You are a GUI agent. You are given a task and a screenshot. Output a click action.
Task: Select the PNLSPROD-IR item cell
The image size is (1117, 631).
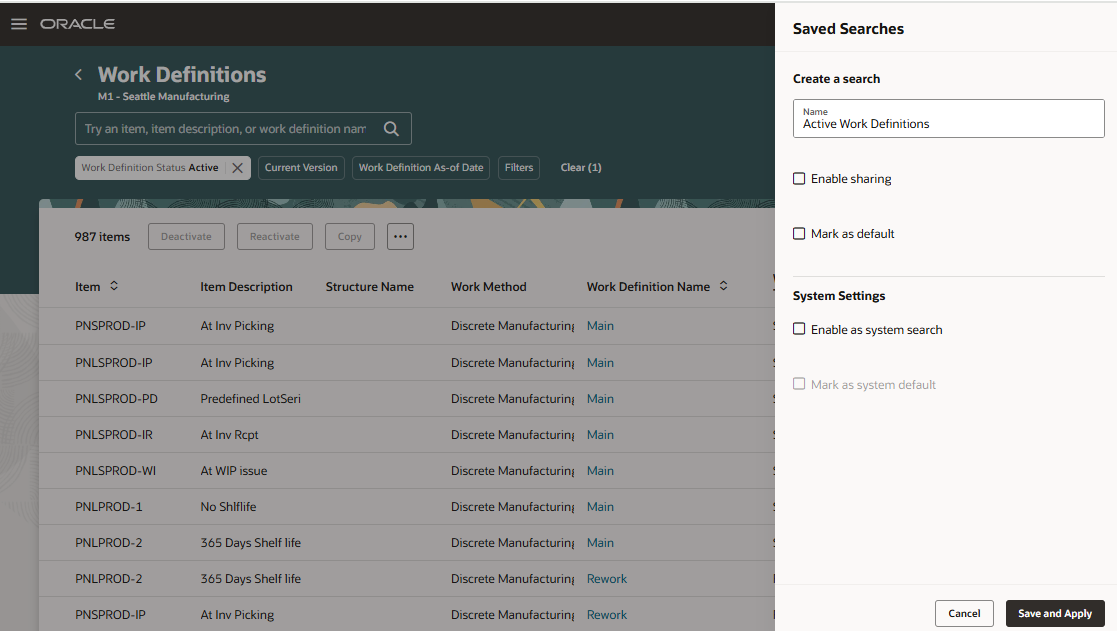(x=114, y=434)
